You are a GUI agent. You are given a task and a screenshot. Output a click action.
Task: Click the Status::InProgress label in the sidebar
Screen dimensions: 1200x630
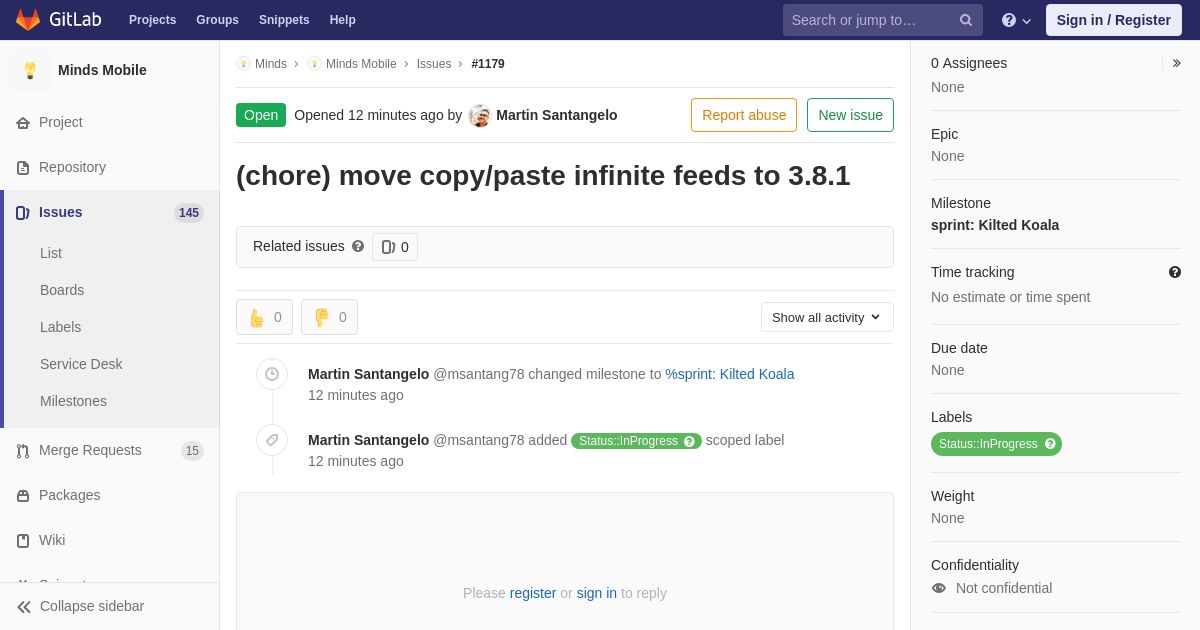[x=988, y=444]
